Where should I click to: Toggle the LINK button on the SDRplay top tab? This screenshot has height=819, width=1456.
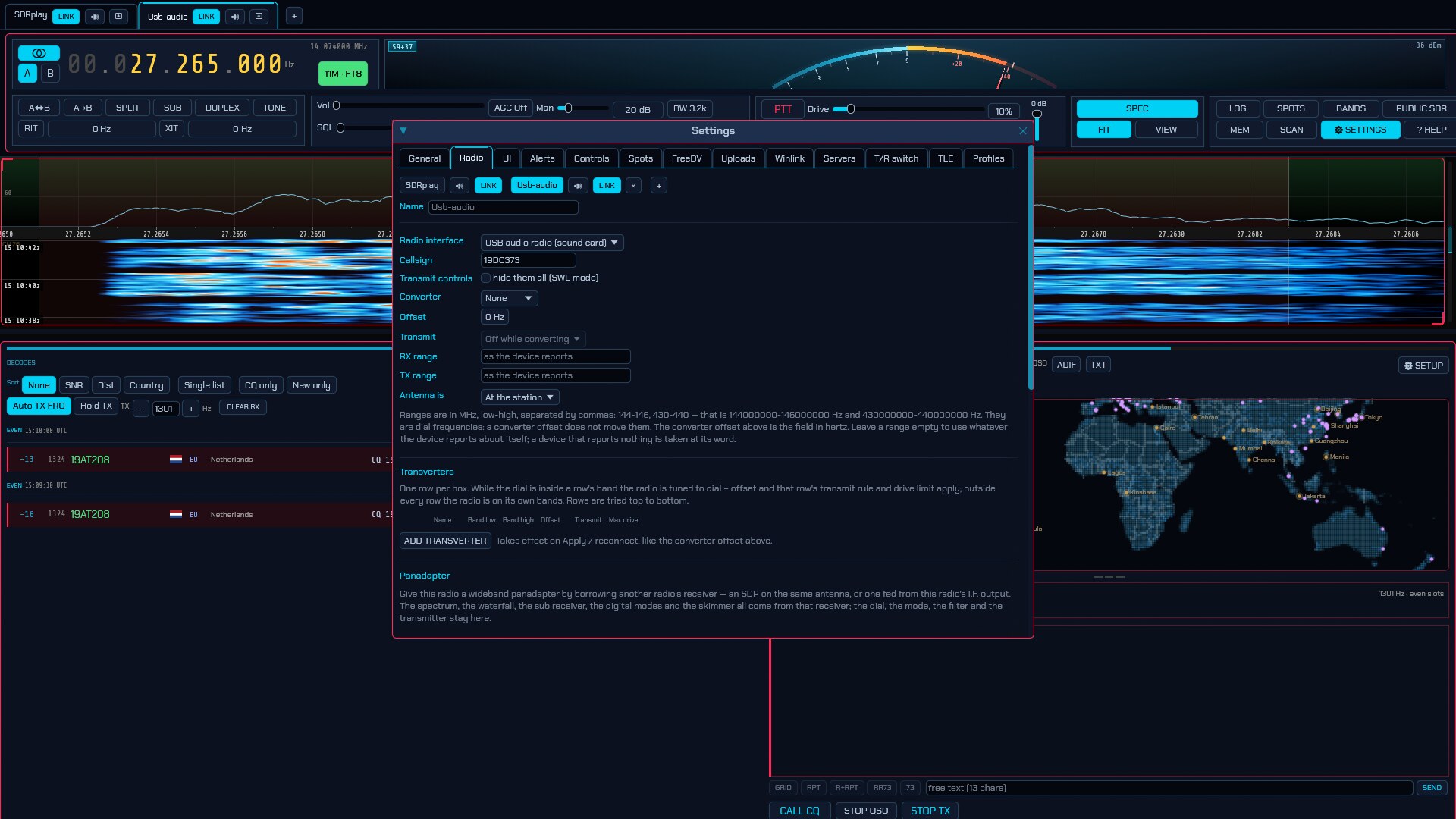click(x=66, y=16)
